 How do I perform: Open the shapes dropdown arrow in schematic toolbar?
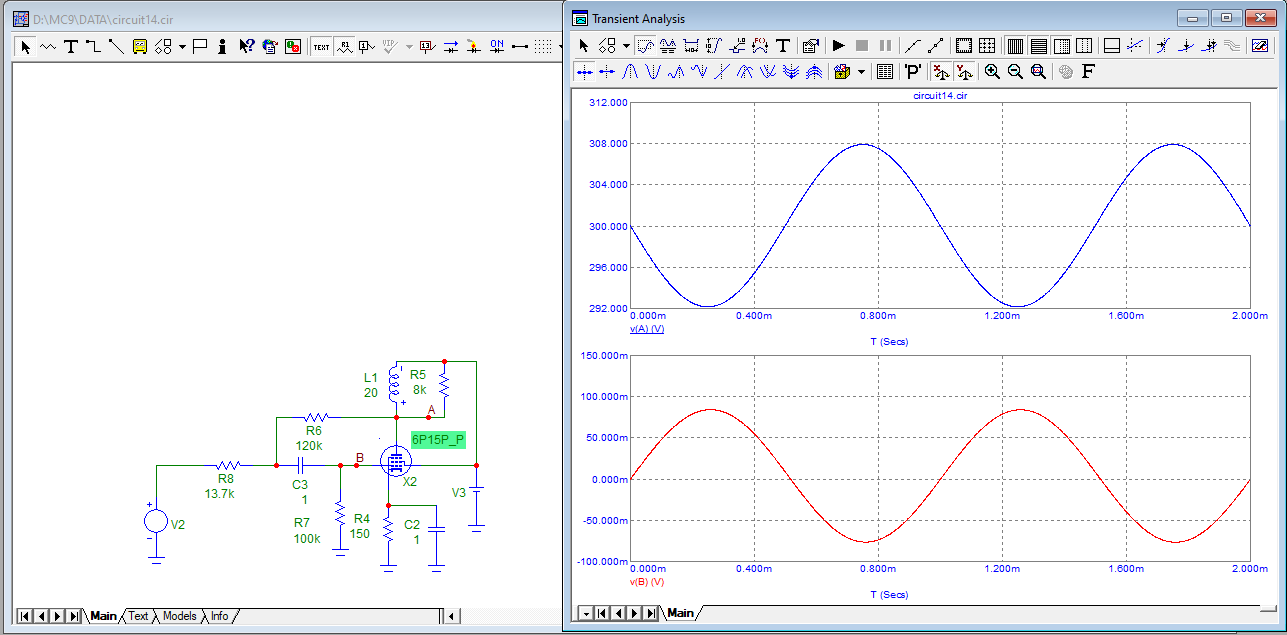(182, 46)
